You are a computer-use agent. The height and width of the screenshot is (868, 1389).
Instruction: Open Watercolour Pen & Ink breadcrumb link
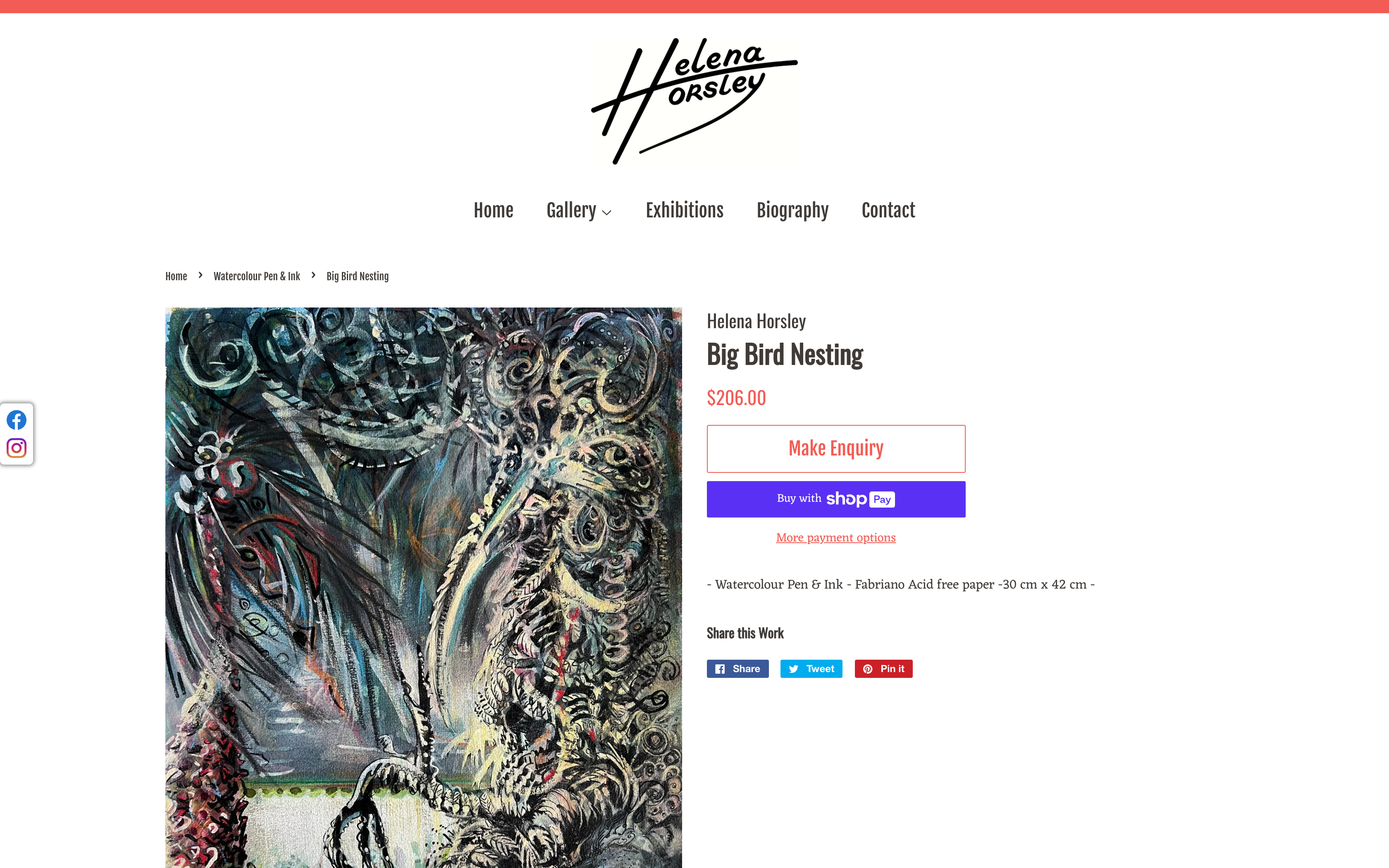(257, 276)
